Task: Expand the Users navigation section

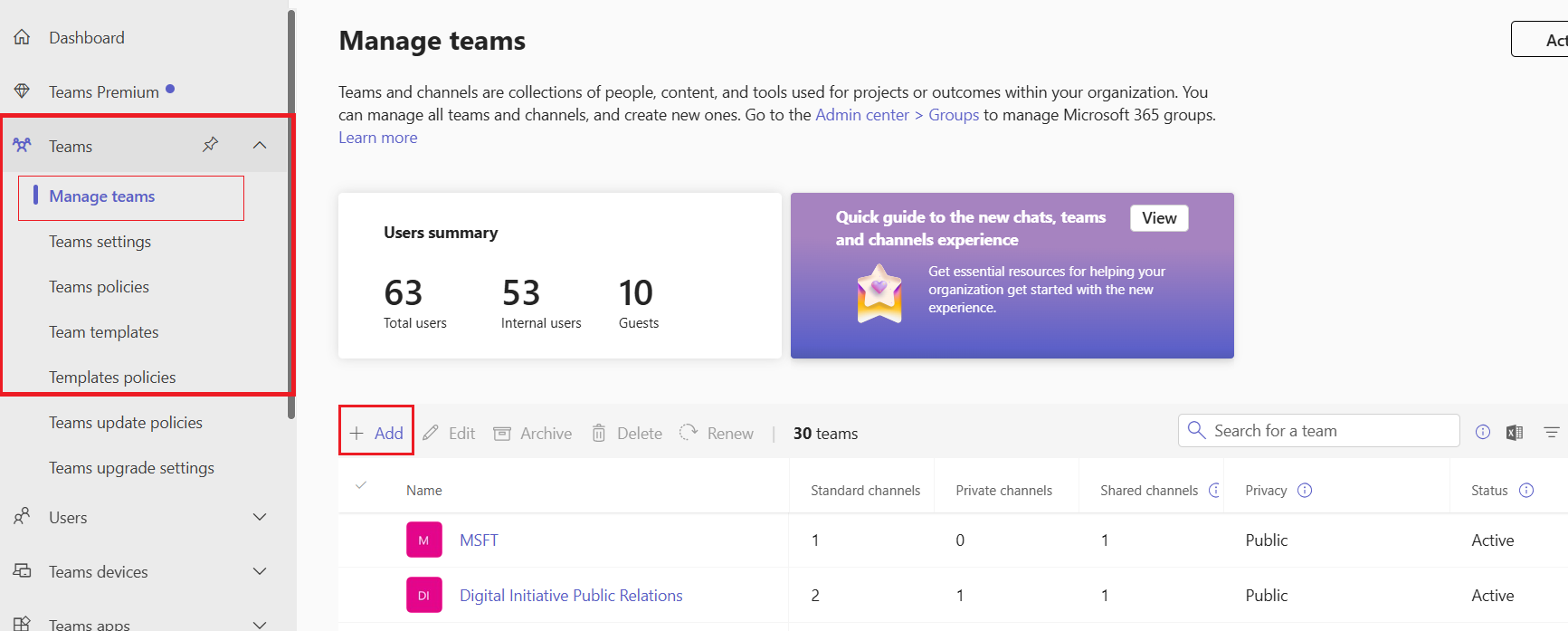Action: (x=260, y=517)
